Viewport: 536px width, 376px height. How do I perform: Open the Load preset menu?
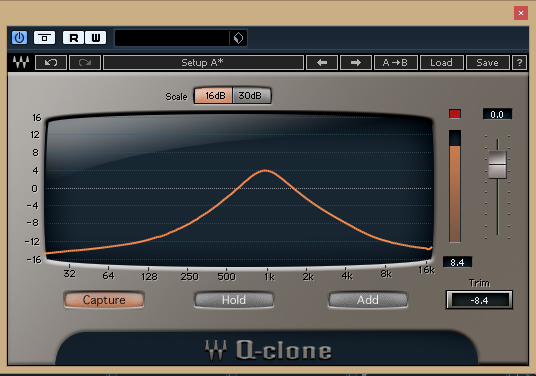[442, 63]
